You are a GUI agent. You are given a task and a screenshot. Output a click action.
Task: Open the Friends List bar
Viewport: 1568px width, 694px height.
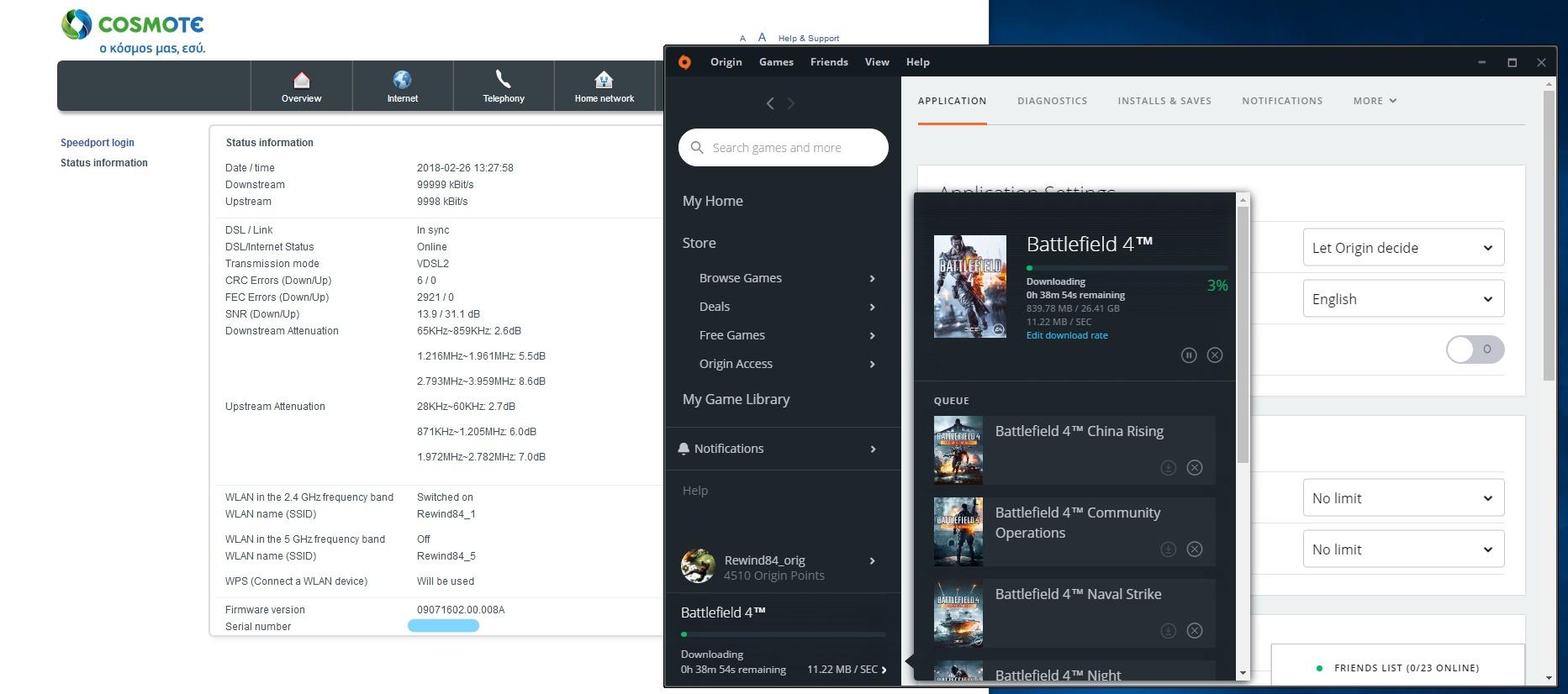pyautogui.click(x=1397, y=669)
